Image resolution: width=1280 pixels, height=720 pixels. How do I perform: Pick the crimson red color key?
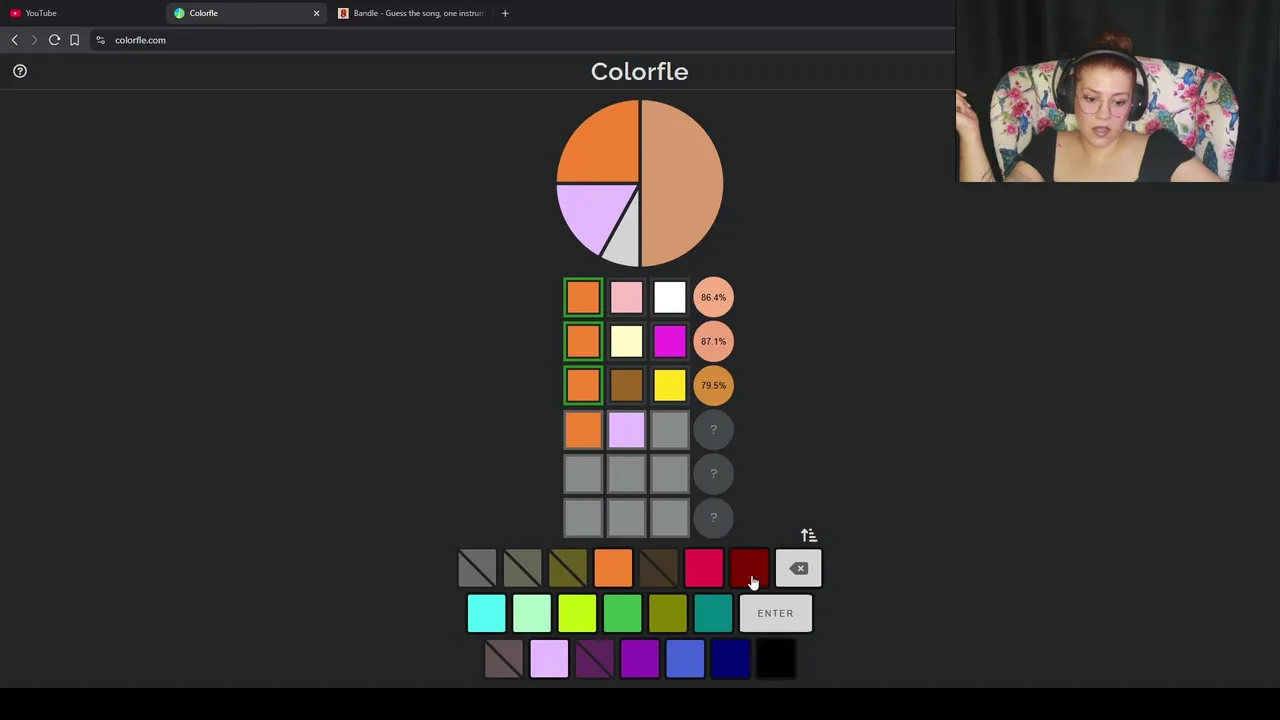point(704,569)
